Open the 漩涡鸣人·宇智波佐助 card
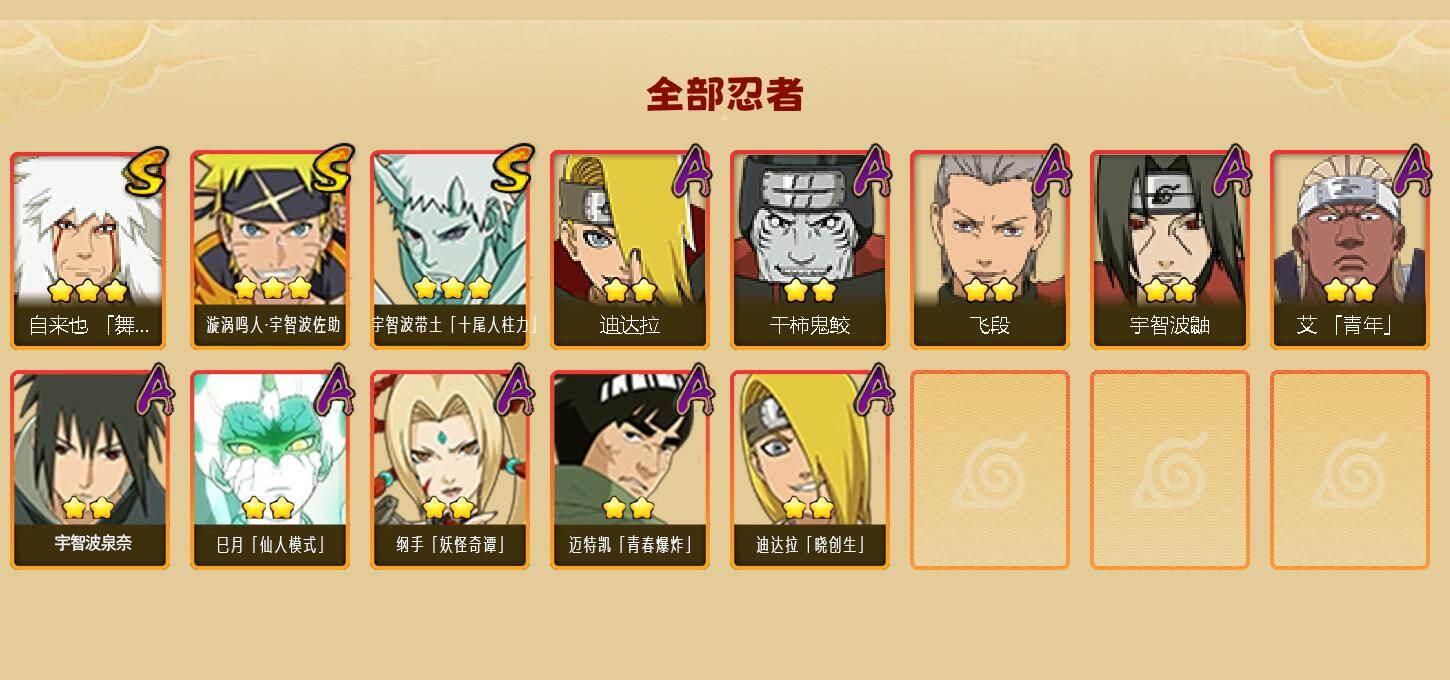The image size is (1450, 680). point(270,250)
